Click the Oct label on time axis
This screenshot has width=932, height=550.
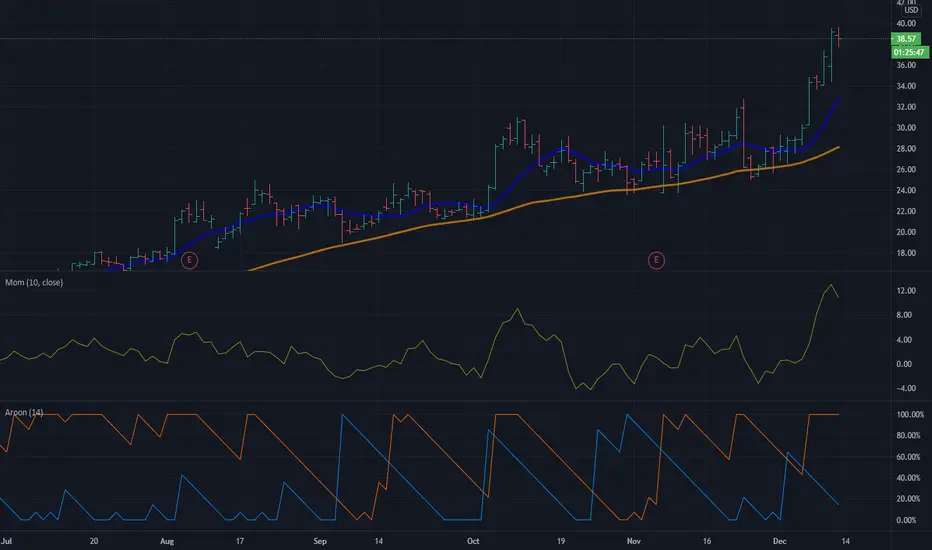point(473,541)
